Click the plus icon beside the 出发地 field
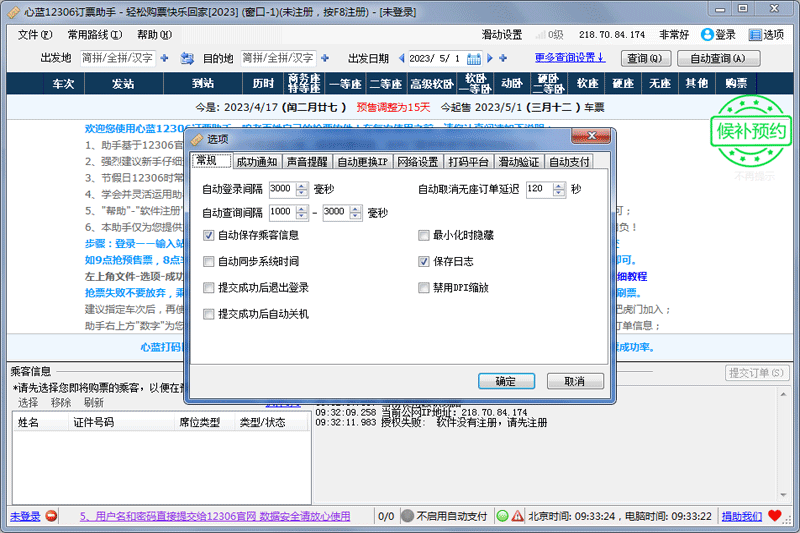Image resolution: width=800 pixels, height=533 pixels. click(x=164, y=58)
